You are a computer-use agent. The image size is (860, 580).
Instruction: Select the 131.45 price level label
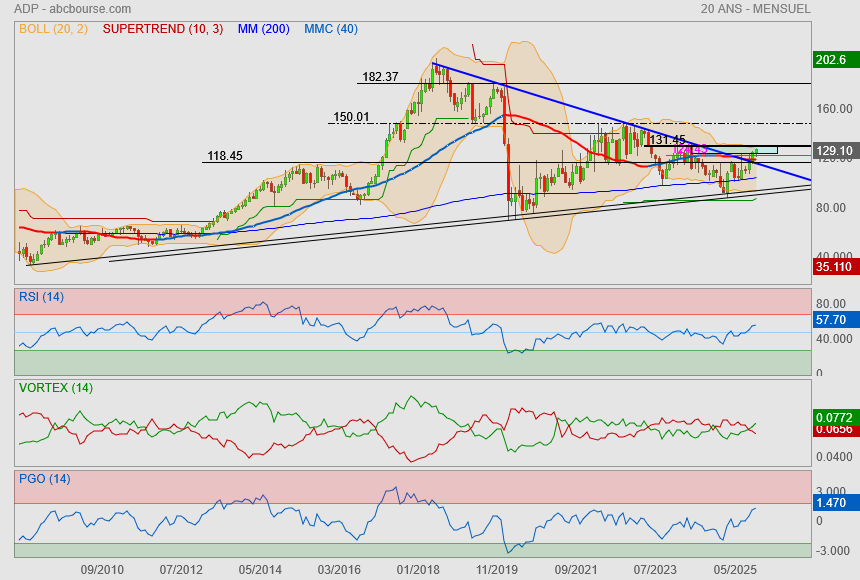point(667,140)
